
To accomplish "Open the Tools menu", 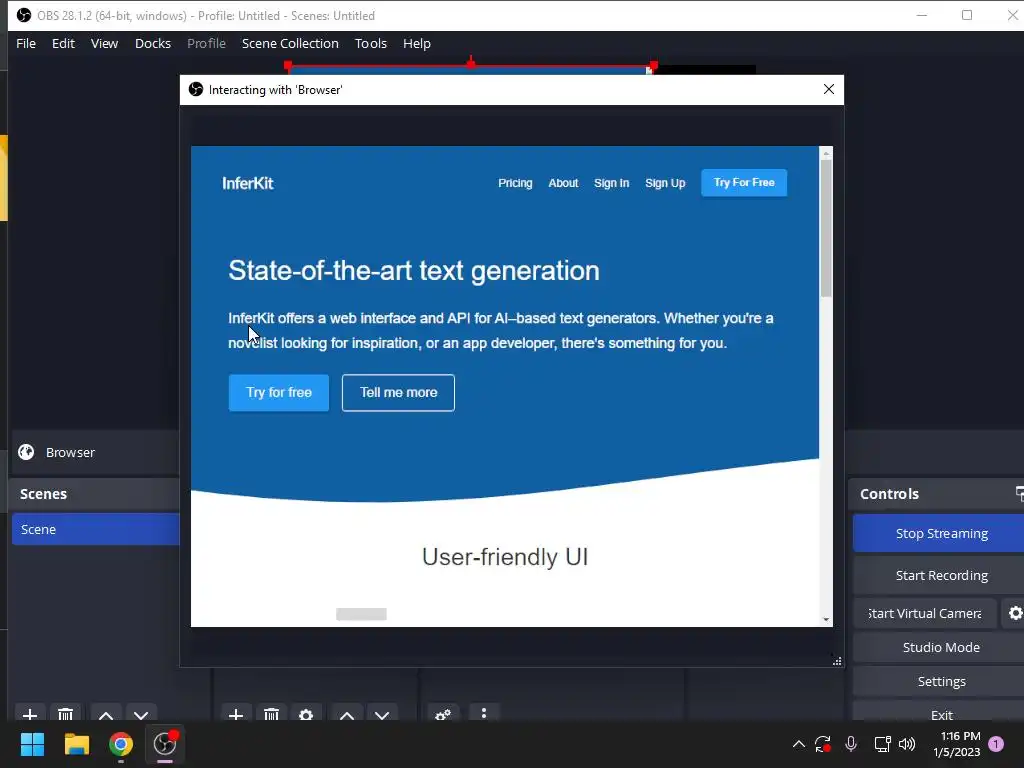I will pos(371,43).
